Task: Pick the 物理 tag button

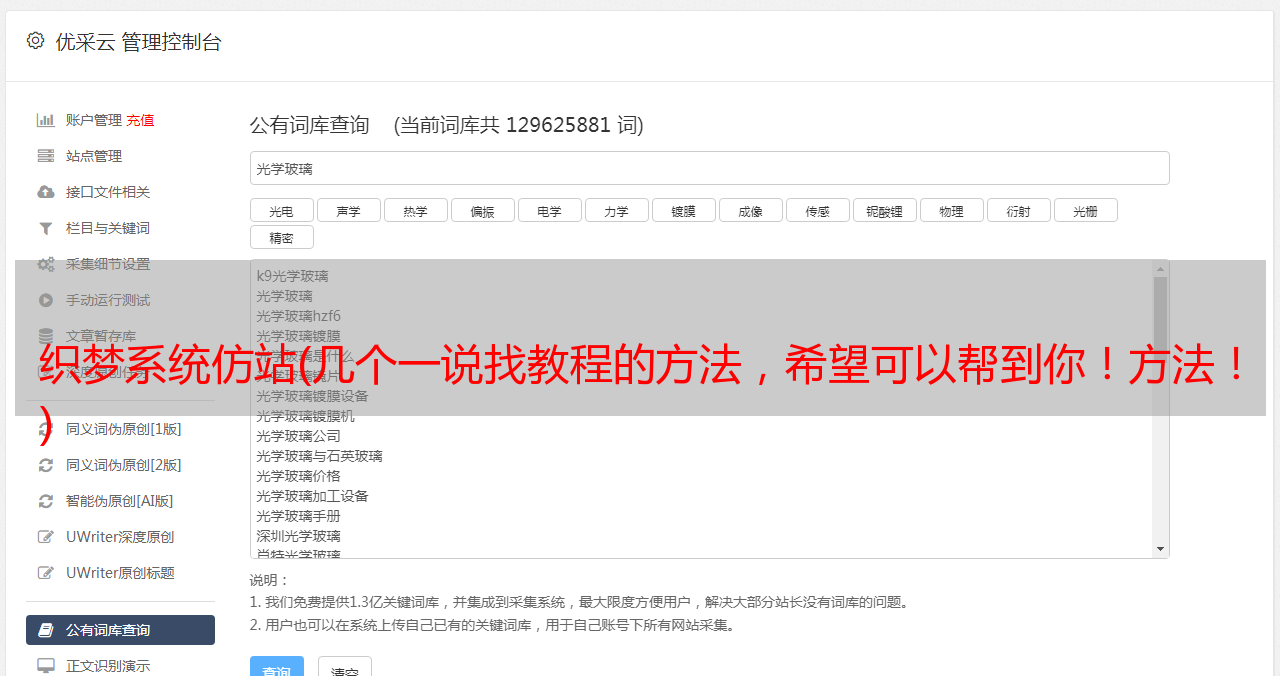Action: 951,210
